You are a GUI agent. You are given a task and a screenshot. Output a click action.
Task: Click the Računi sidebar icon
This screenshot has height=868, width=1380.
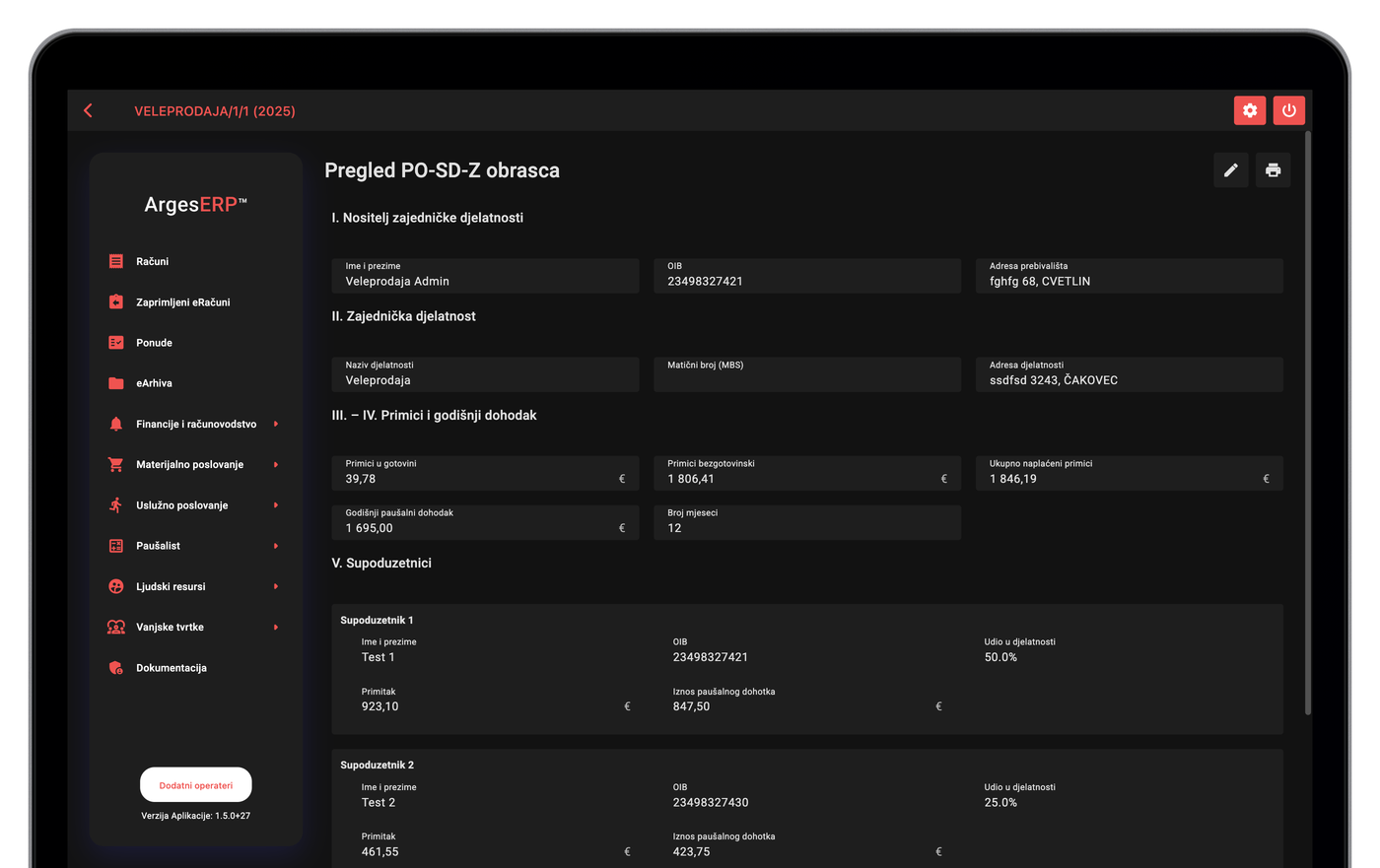(x=116, y=261)
